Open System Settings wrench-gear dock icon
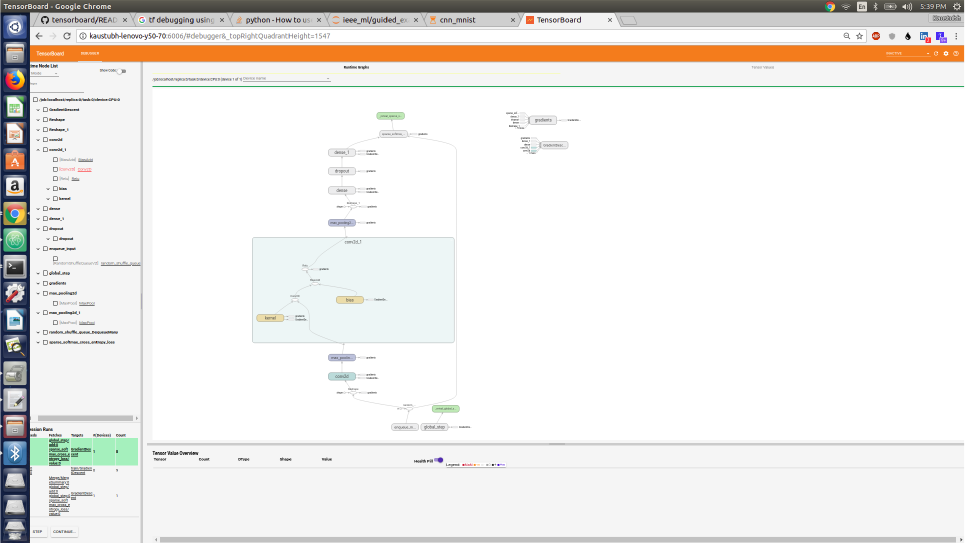Image resolution: width=965 pixels, height=543 pixels. click(15, 294)
